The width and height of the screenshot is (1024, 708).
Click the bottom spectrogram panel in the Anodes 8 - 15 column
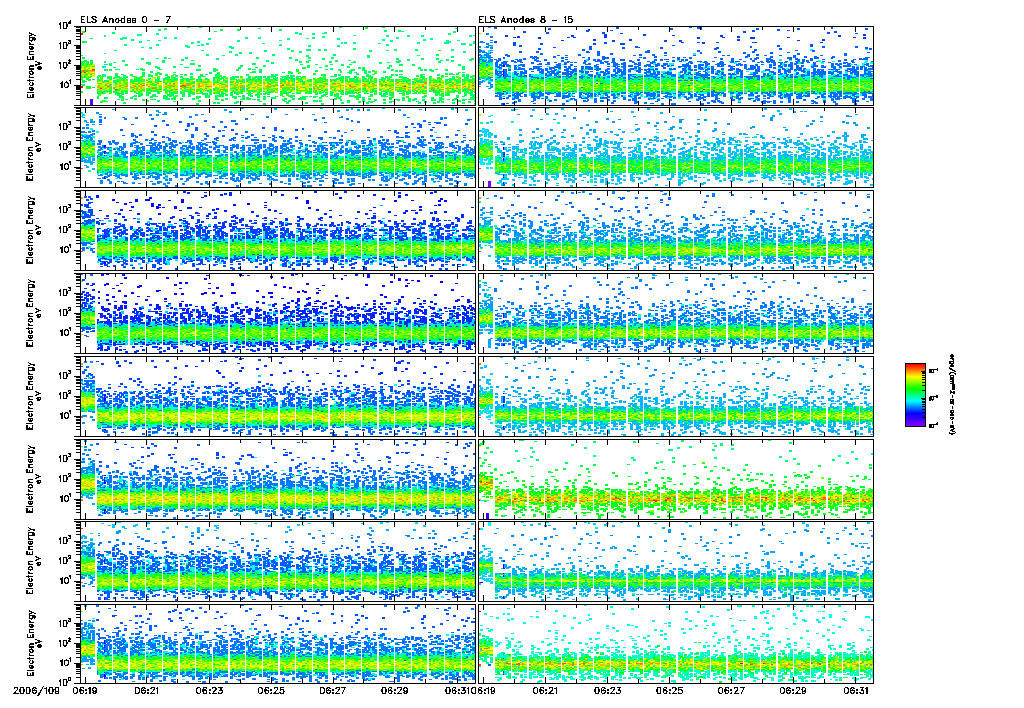tap(676, 643)
